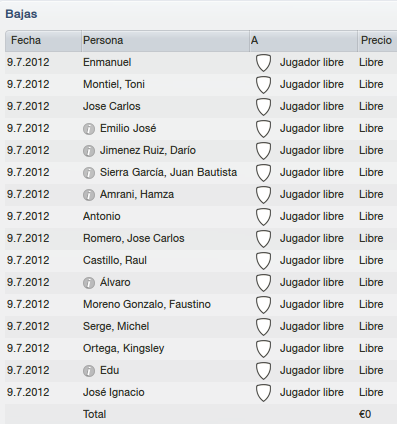Open info icon next to Jimenez Ruiz, Darío
Image resolution: width=397 pixels, height=424 pixels.
coord(89,151)
